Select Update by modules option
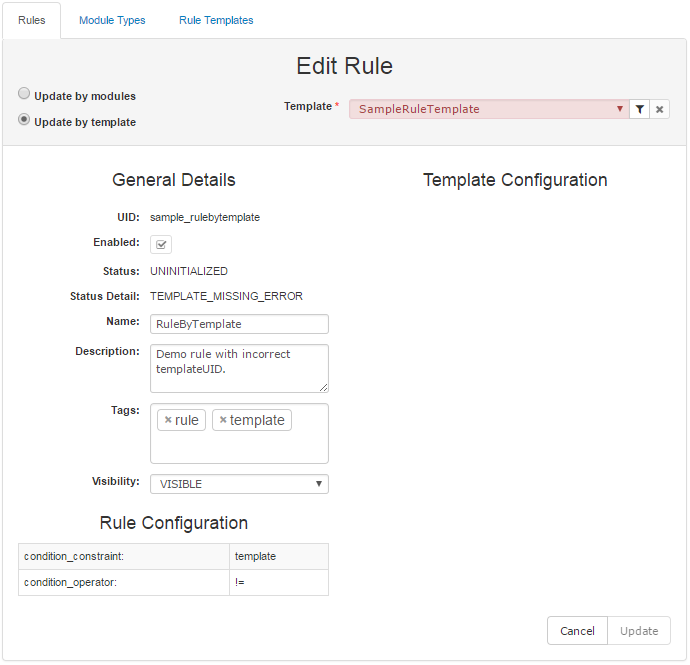This screenshot has width=690, height=665. point(24,94)
